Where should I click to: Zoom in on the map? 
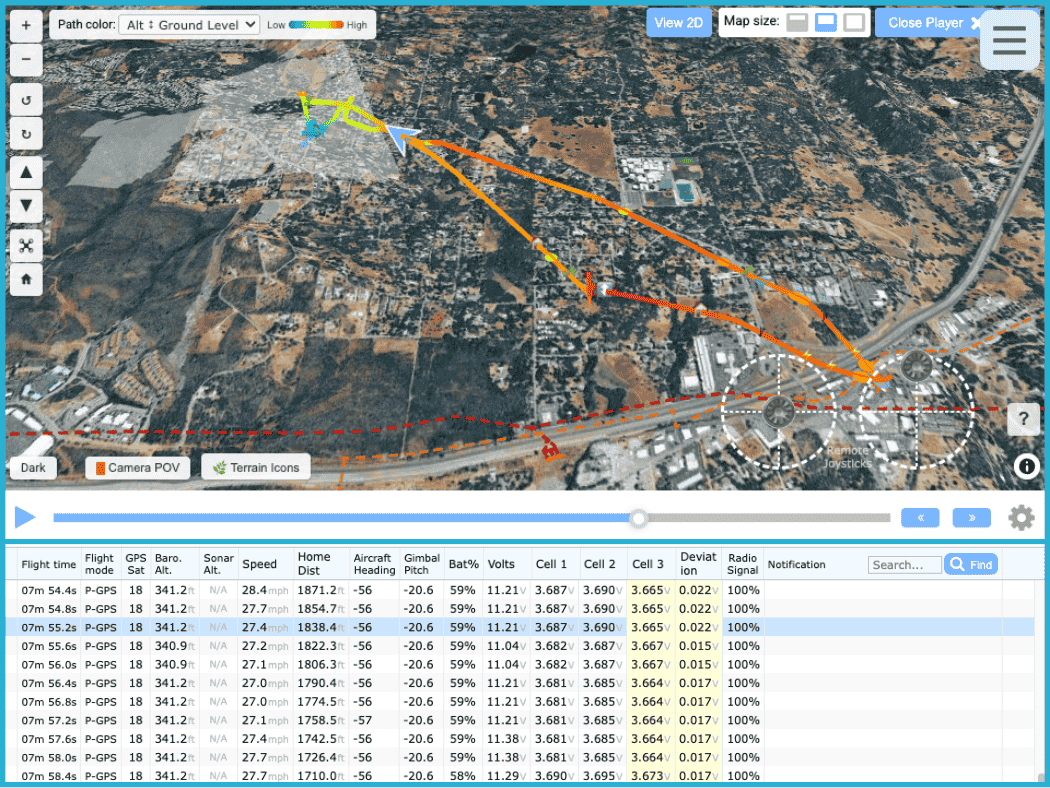coord(25,25)
